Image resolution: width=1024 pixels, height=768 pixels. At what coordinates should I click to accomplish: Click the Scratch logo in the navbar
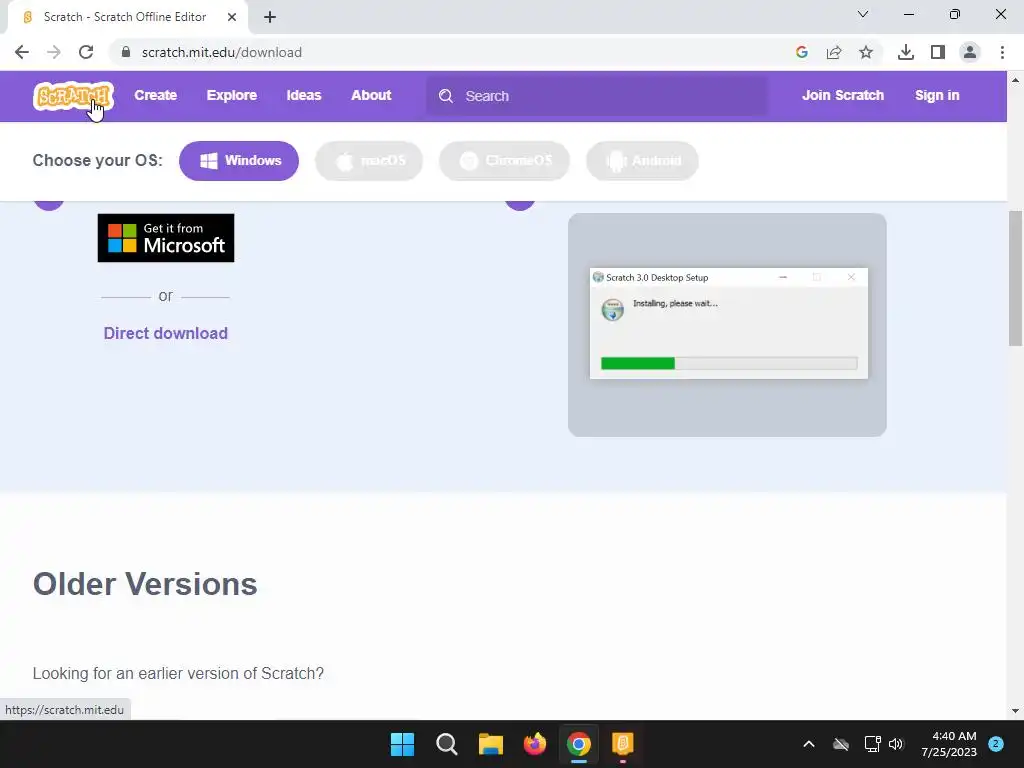click(73, 96)
